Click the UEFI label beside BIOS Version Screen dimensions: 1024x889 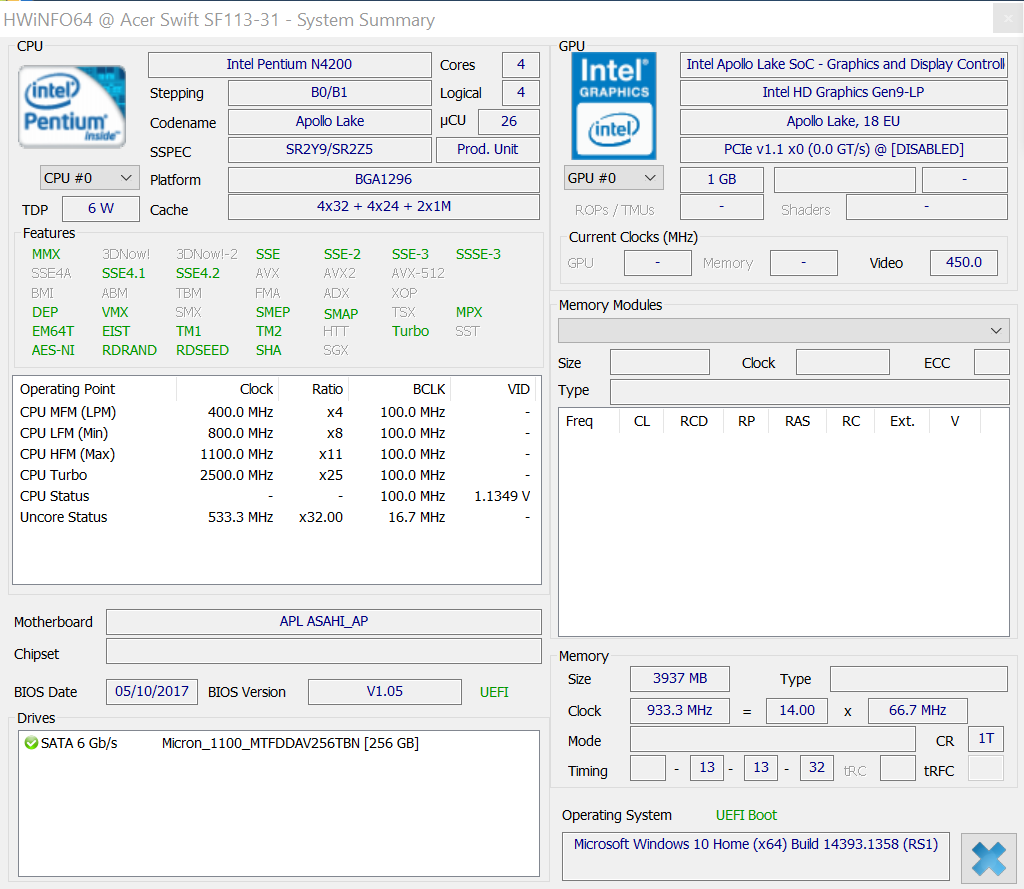click(x=494, y=692)
